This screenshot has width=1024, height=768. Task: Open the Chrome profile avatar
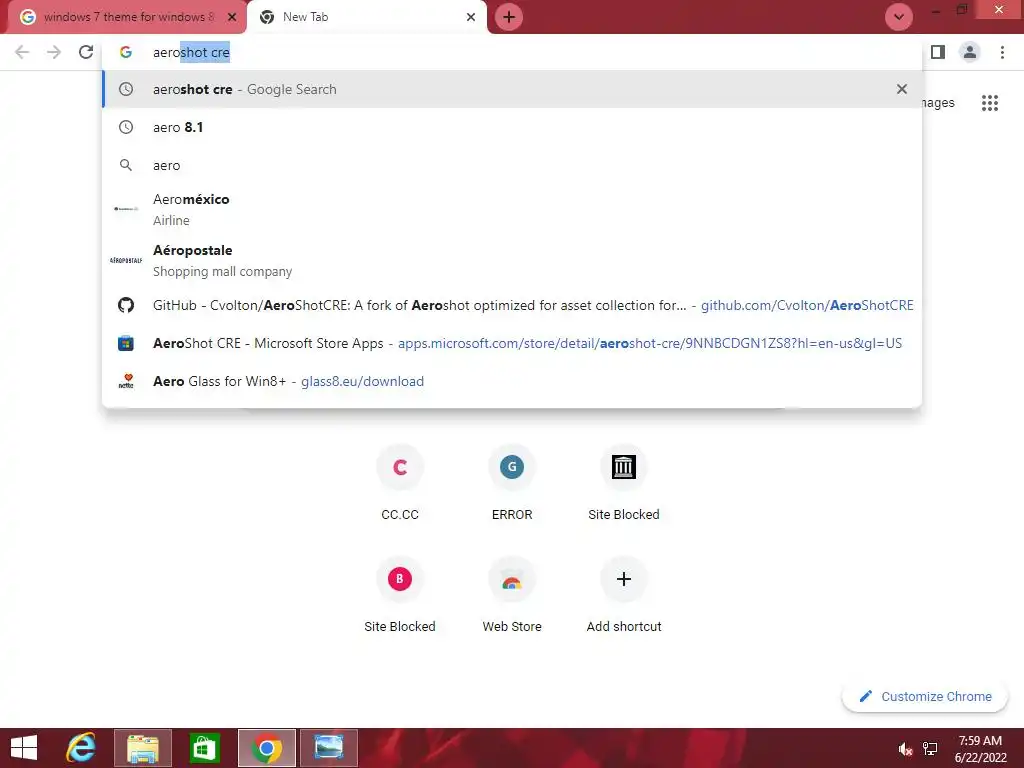[970, 52]
